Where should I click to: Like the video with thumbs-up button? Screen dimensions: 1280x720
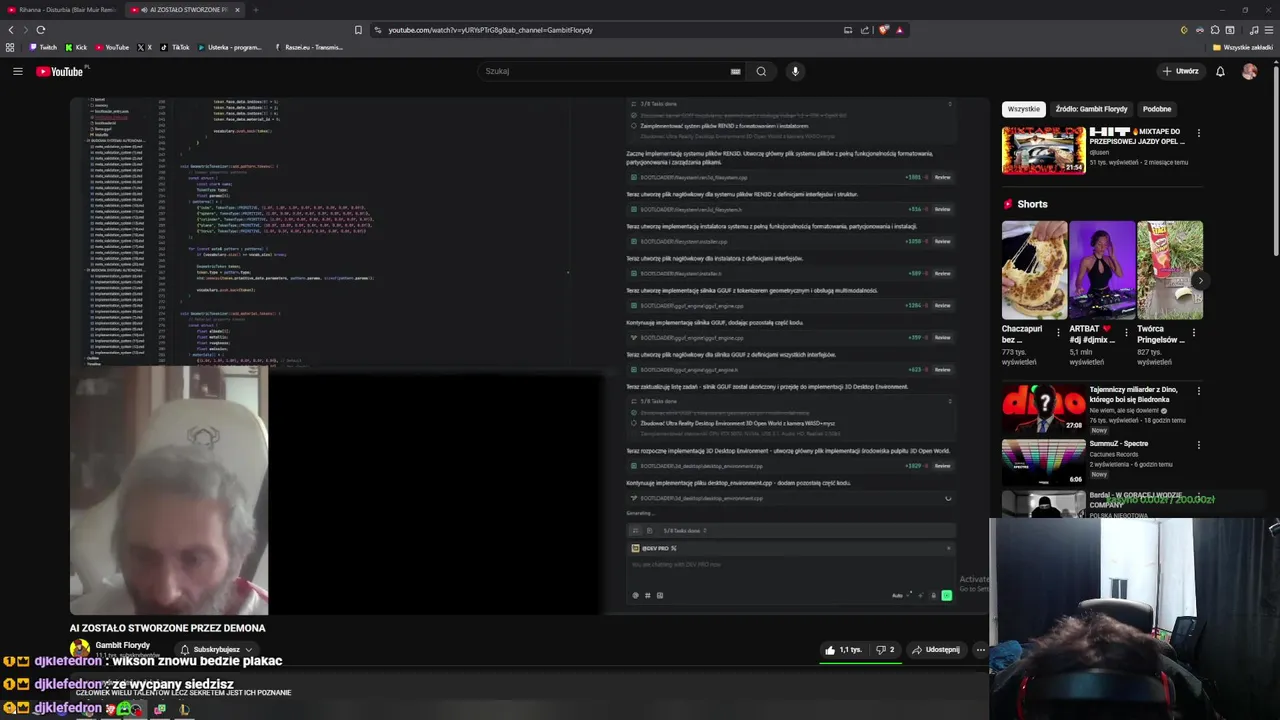[x=843, y=650]
